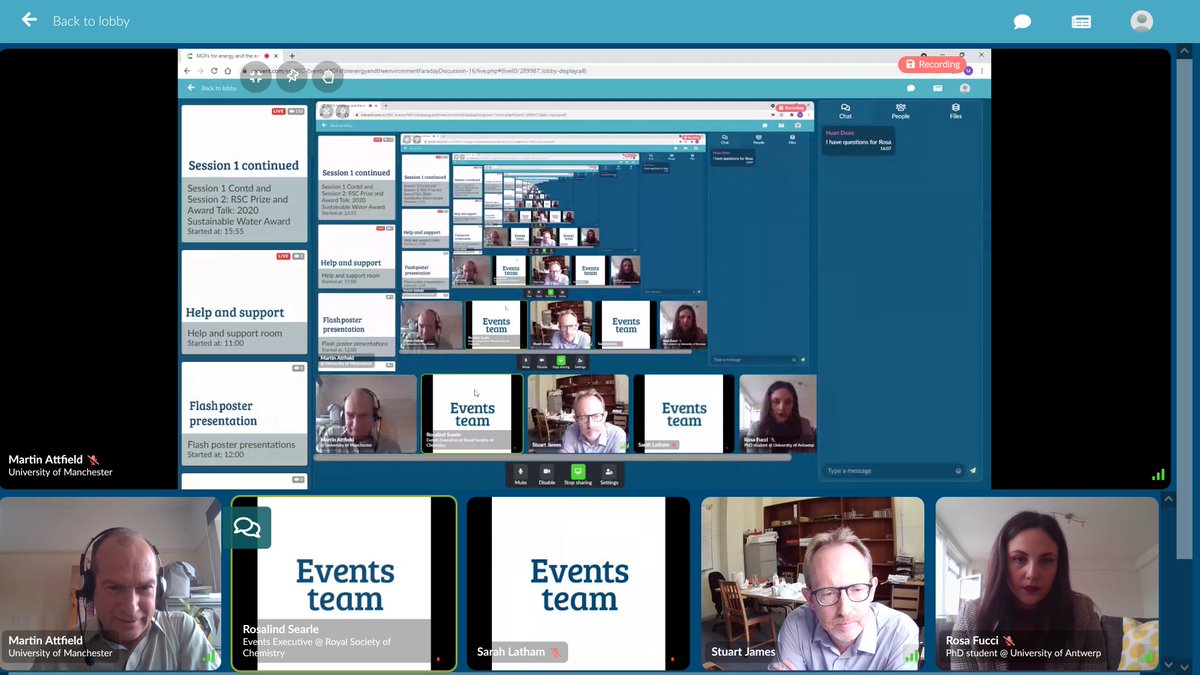Viewport: 1200px width, 675px height.
Task: Select Rosalind Searle's Events team tile
Action: pos(344,584)
